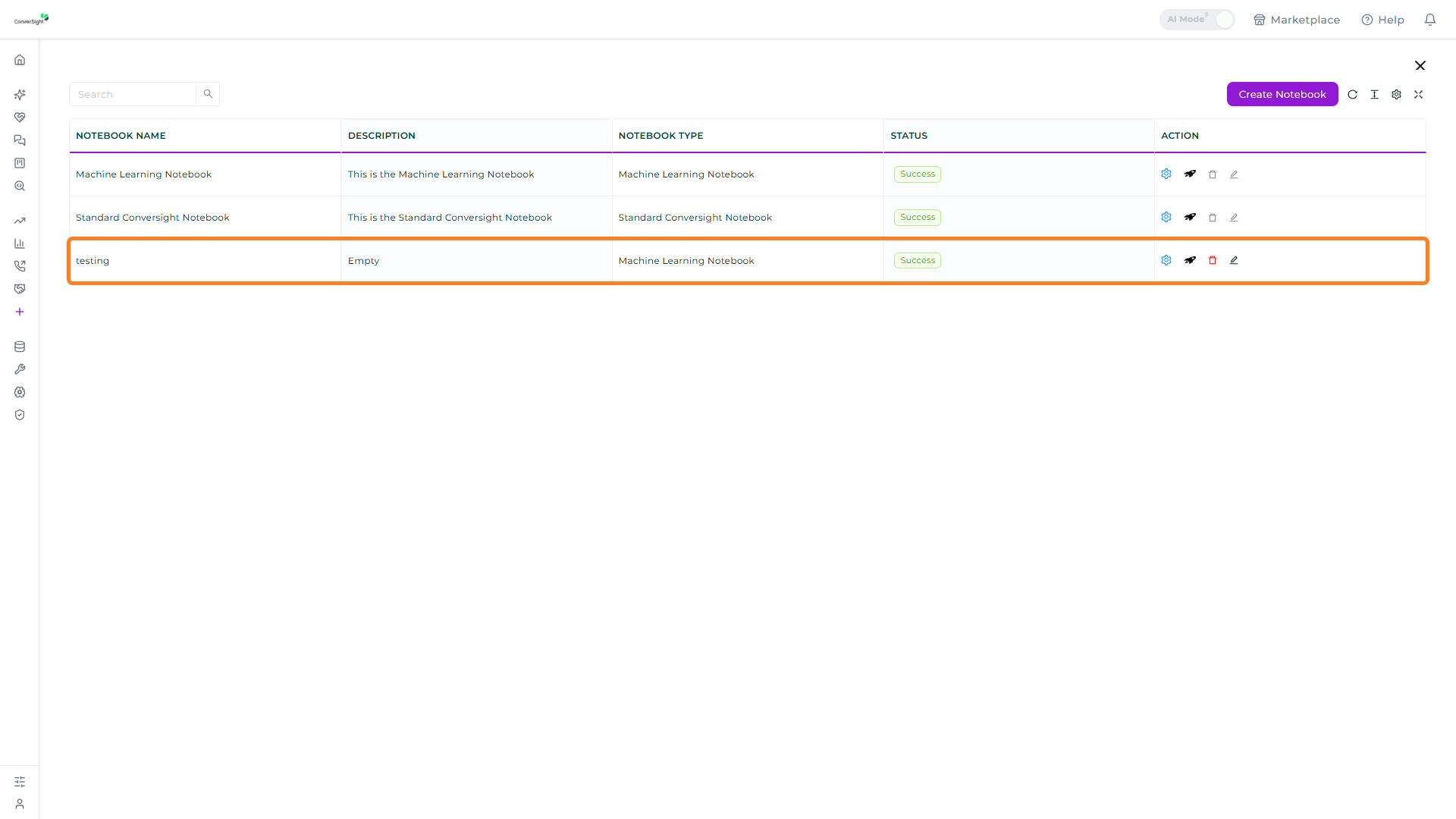Open the Help link
The height and width of the screenshot is (819, 1456).
1382,20
